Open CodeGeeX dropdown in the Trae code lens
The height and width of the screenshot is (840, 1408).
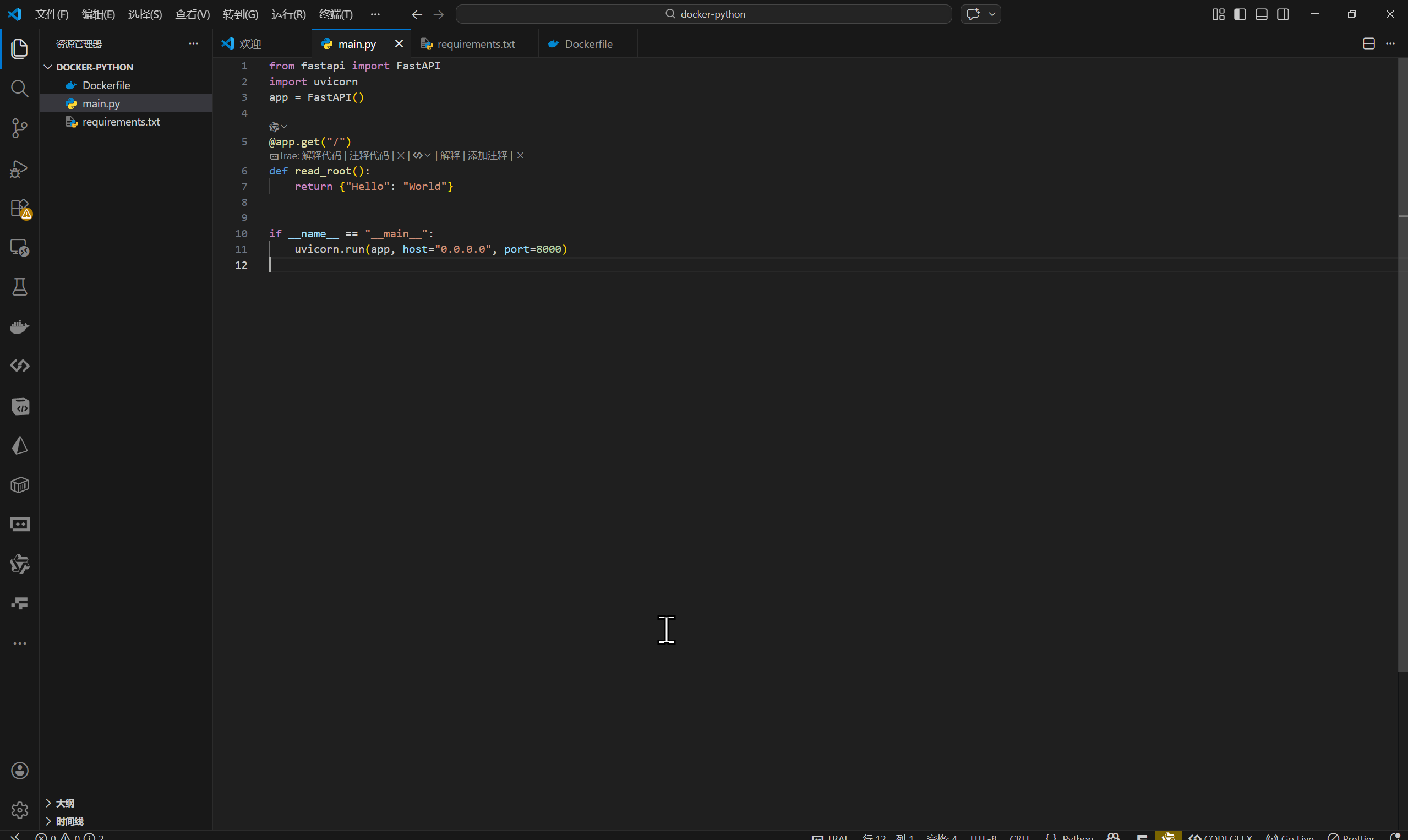pos(422,156)
